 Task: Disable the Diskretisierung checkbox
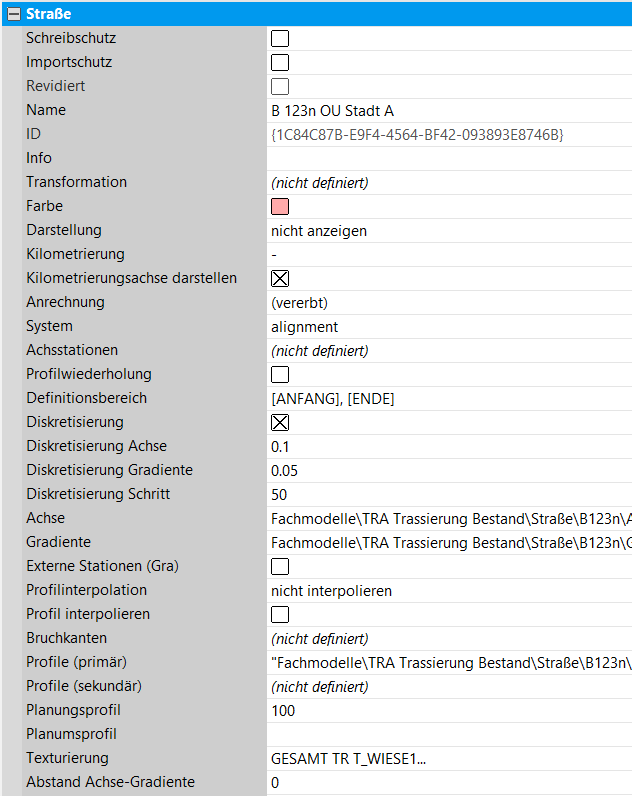click(280, 422)
